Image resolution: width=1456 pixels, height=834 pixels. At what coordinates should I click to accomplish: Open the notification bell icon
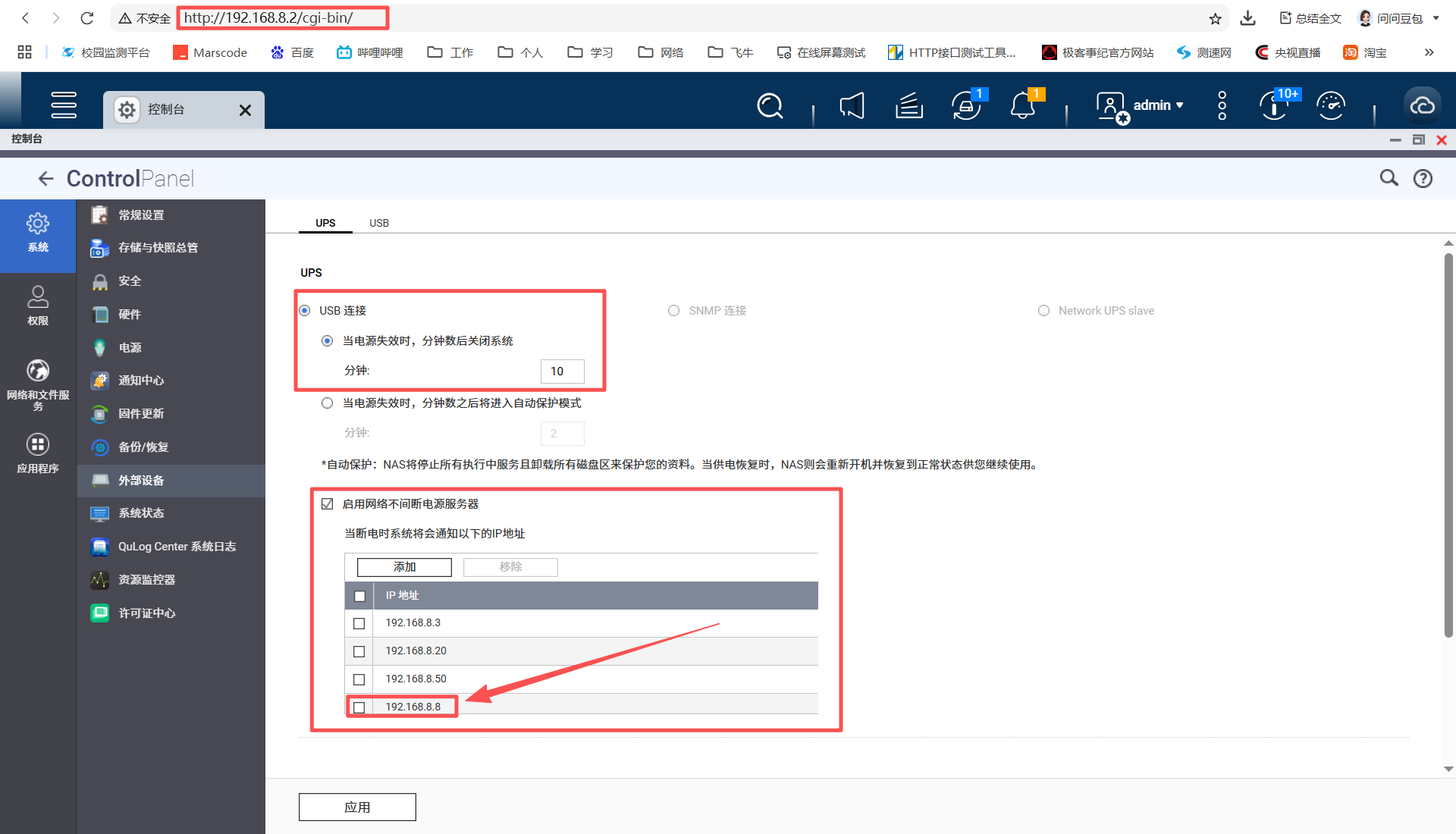1023,105
